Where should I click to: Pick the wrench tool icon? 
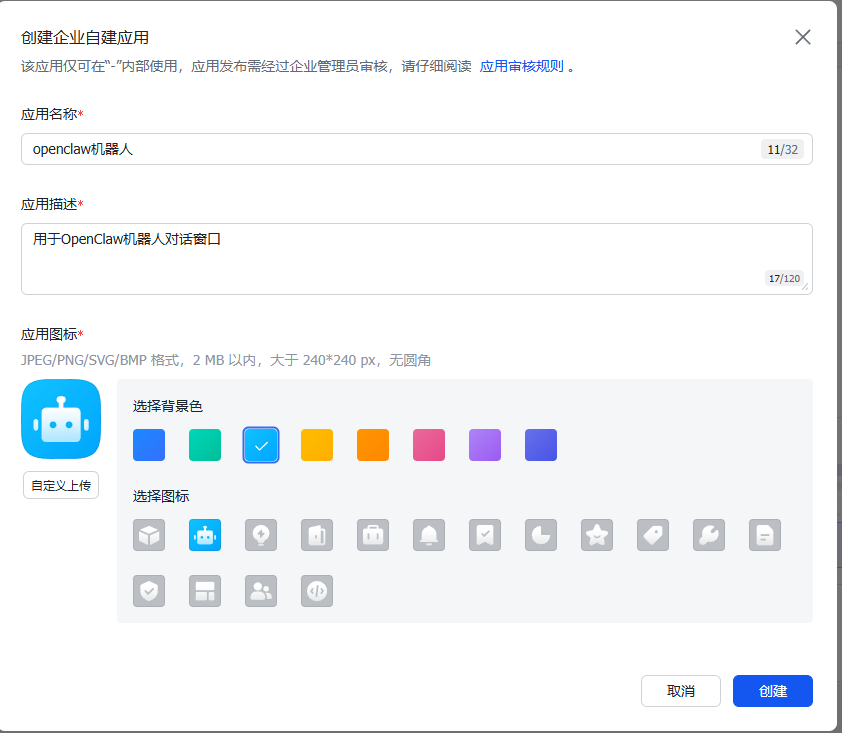(709, 535)
